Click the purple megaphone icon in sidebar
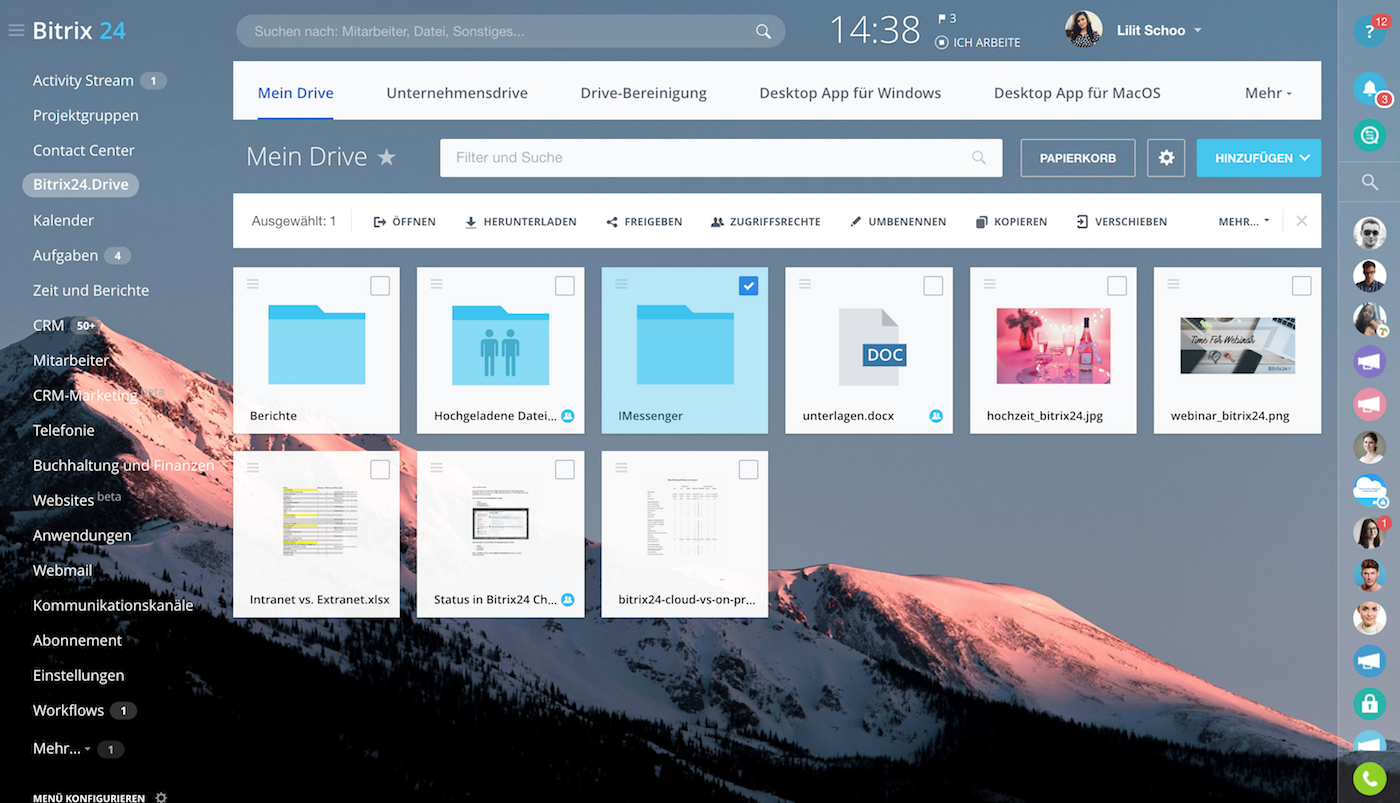Image resolution: width=1400 pixels, height=803 pixels. click(1369, 361)
